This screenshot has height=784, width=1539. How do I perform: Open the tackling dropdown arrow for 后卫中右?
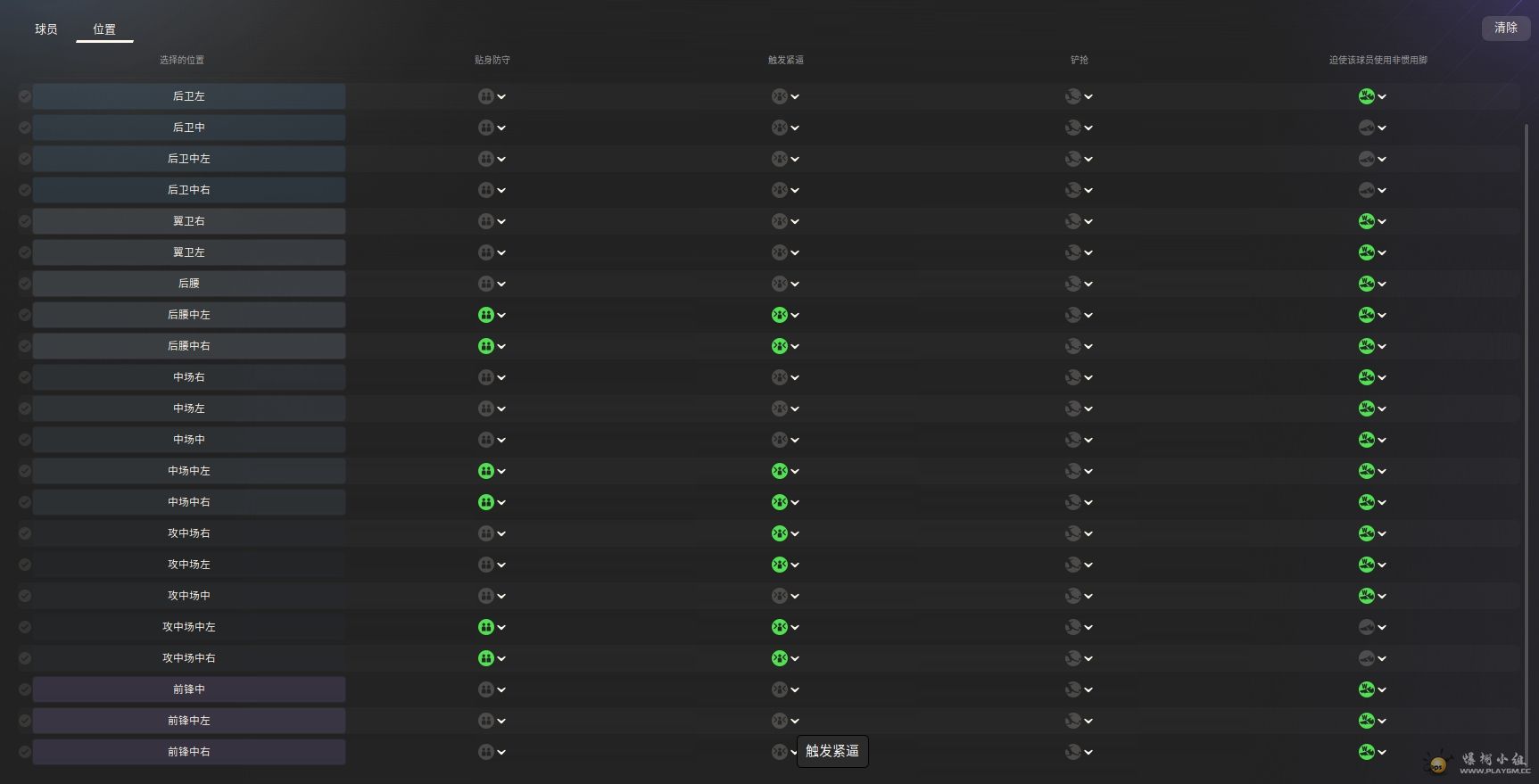pos(1088,191)
